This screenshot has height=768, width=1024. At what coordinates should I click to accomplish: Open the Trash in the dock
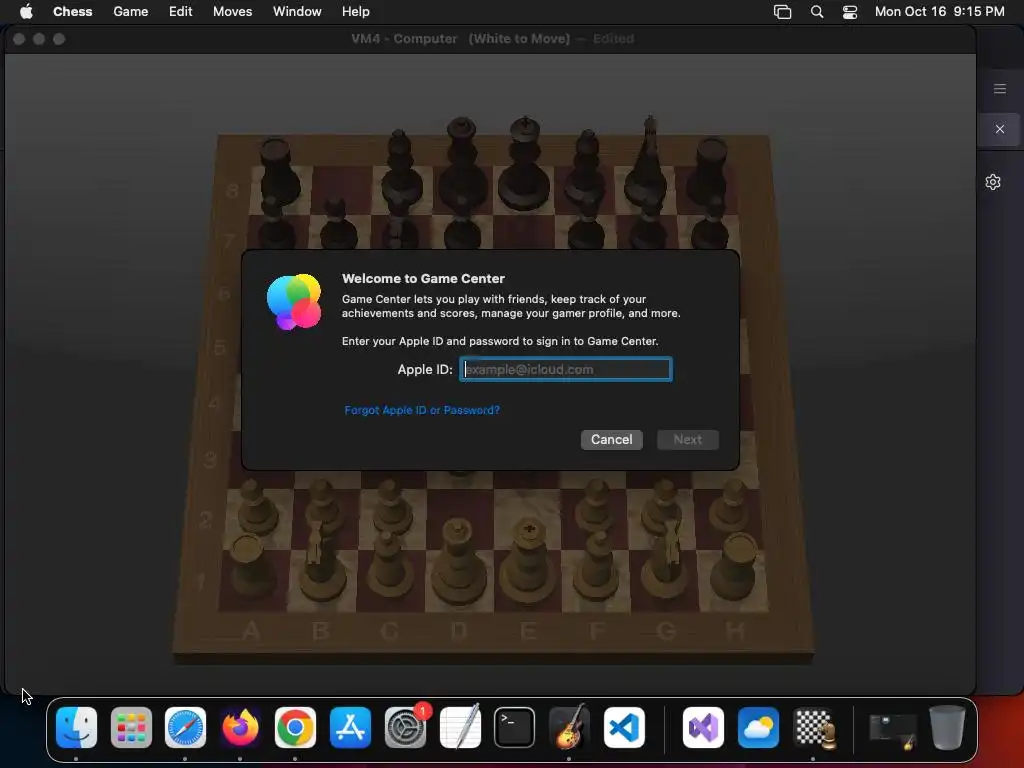(947, 728)
